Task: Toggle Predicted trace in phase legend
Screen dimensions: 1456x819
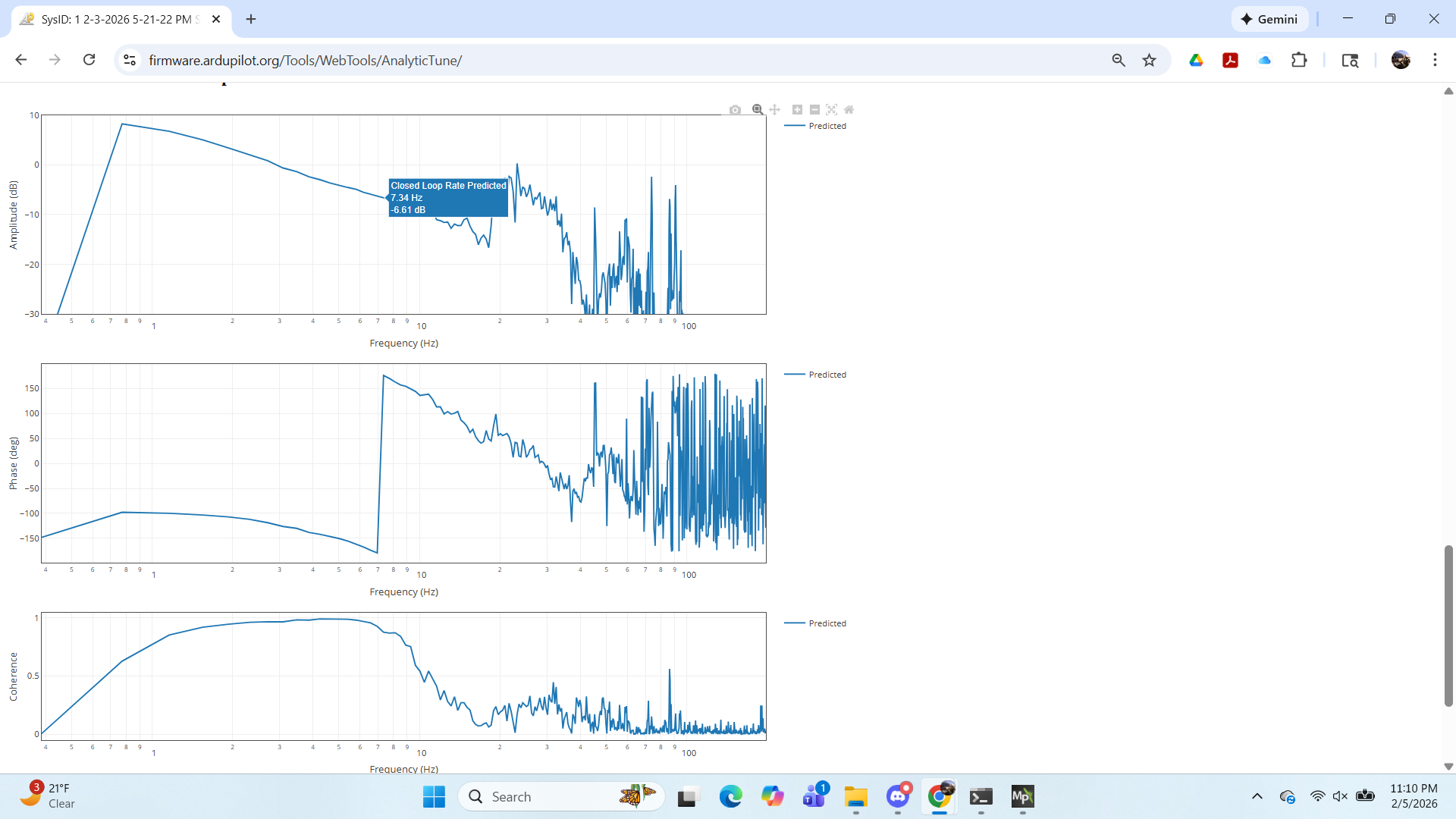Action: (x=827, y=375)
